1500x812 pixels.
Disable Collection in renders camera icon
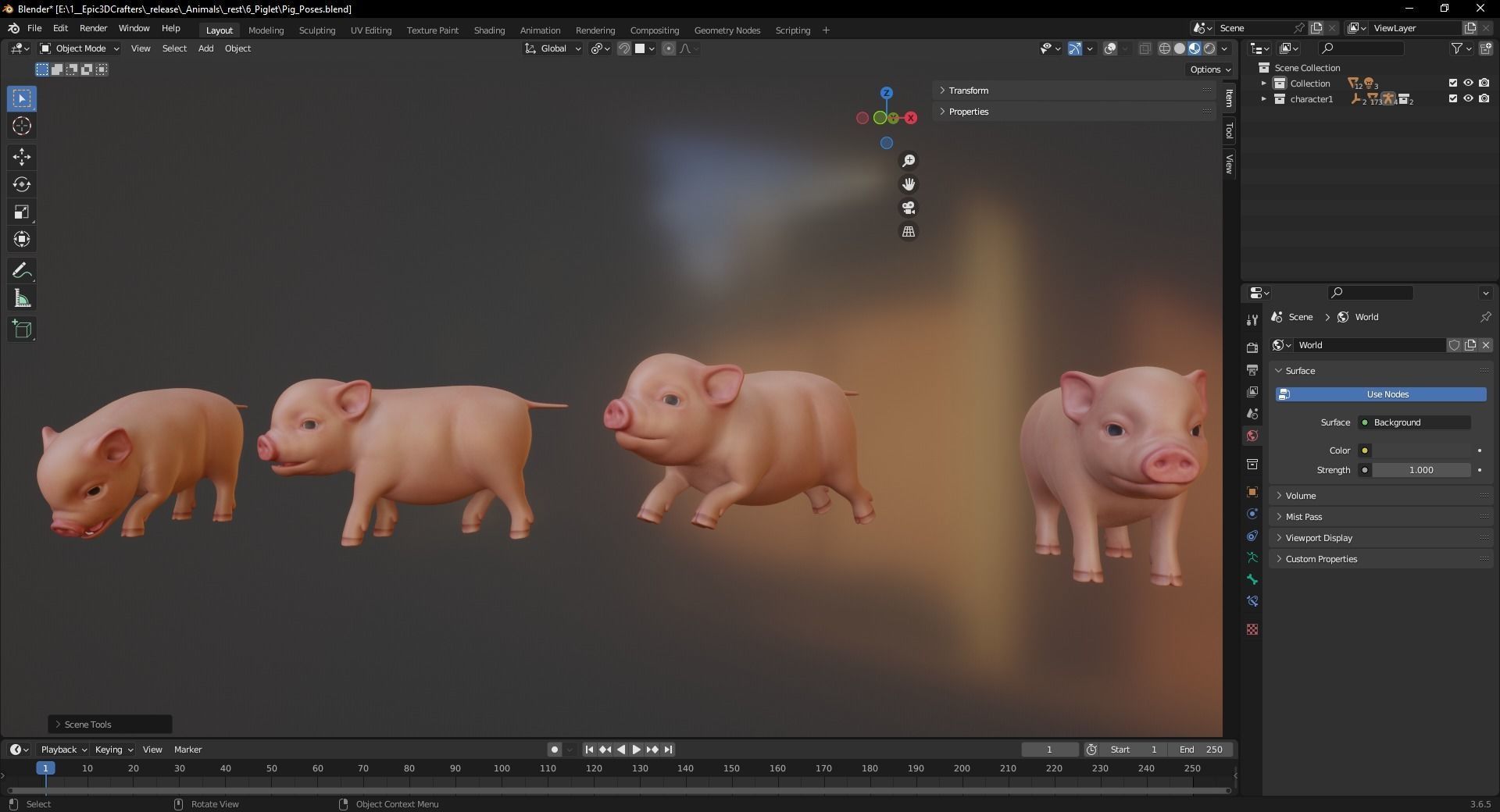(1484, 83)
